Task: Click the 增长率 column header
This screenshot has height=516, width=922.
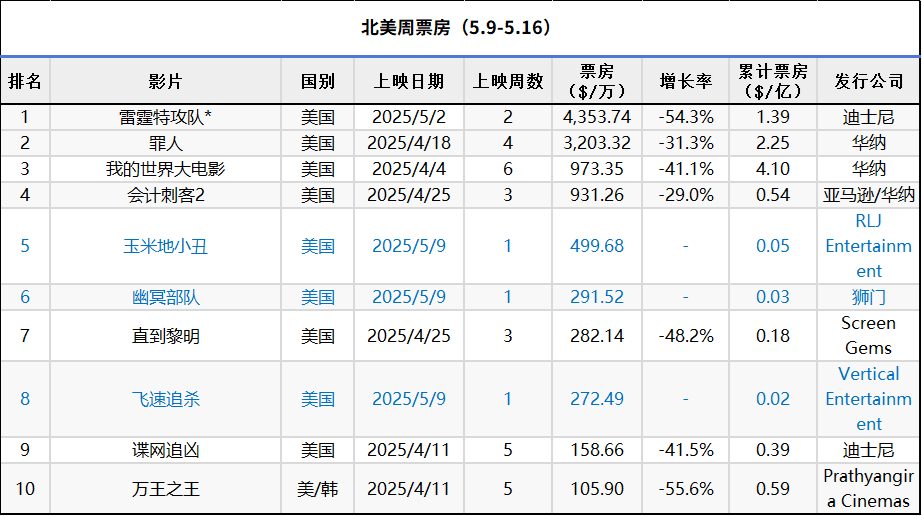Action: [686, 81]
